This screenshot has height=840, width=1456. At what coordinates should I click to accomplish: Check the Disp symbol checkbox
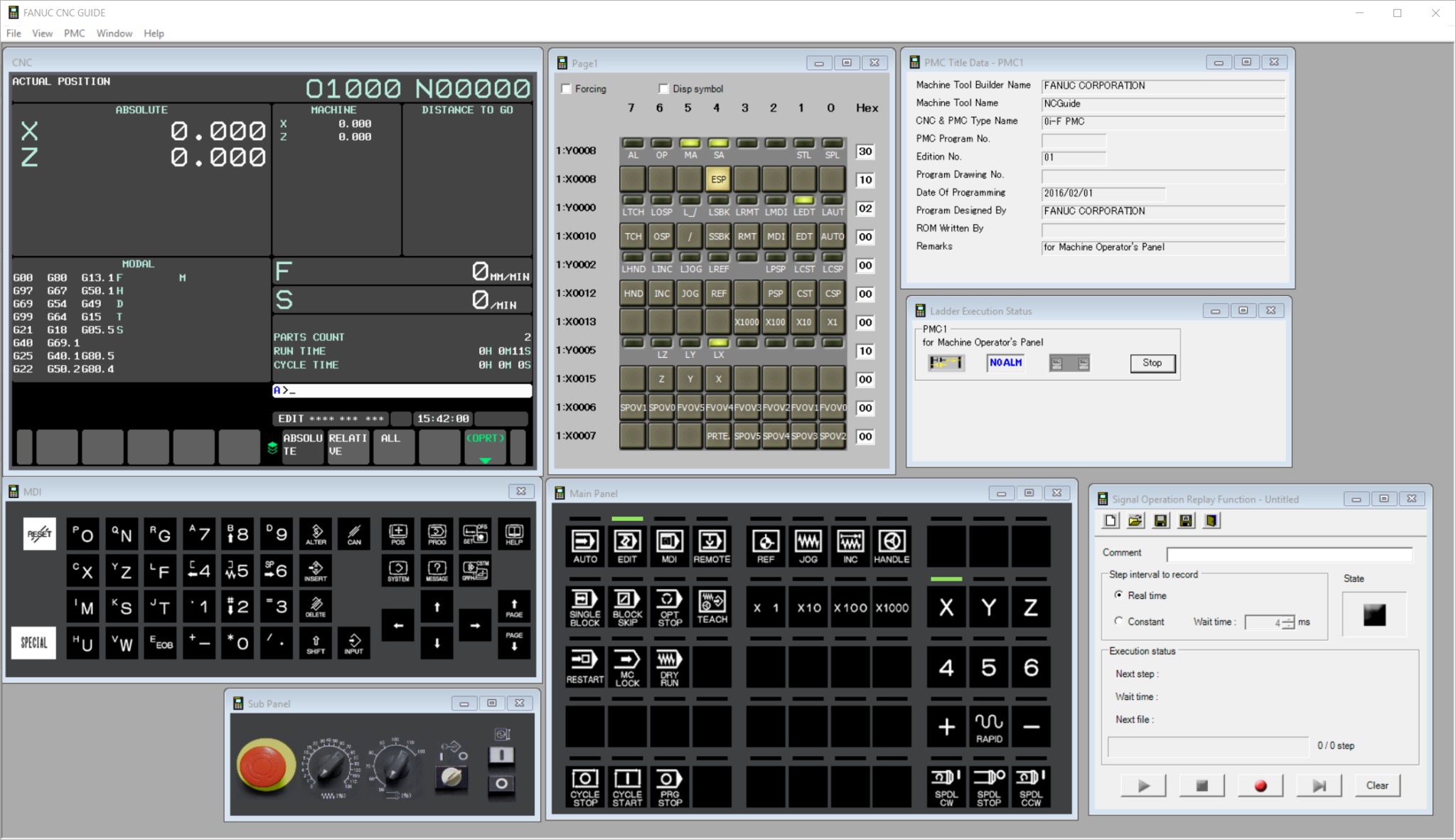664,89
